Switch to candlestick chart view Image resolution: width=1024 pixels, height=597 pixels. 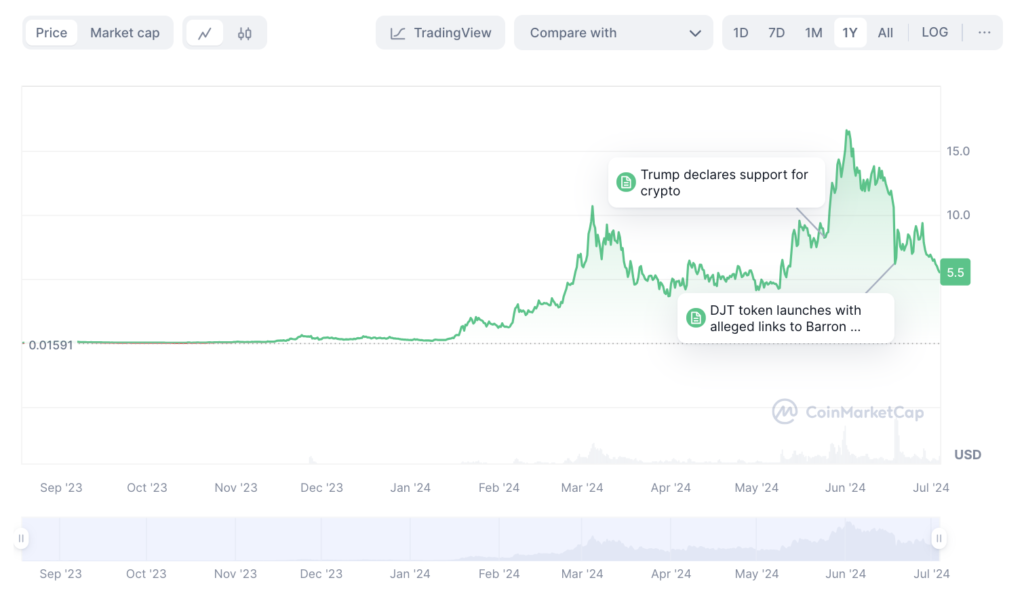(x=245, y=33)
